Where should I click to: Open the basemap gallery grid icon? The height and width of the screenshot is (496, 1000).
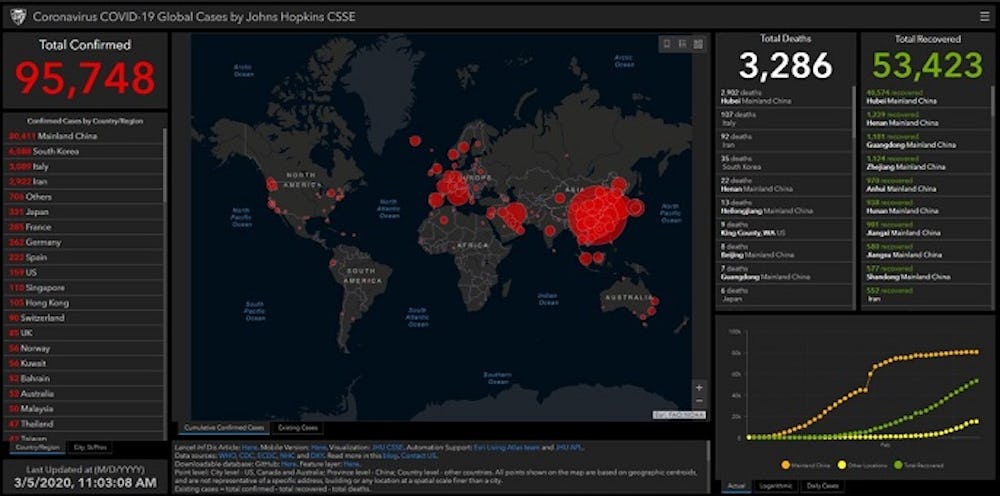click(698, 44)
